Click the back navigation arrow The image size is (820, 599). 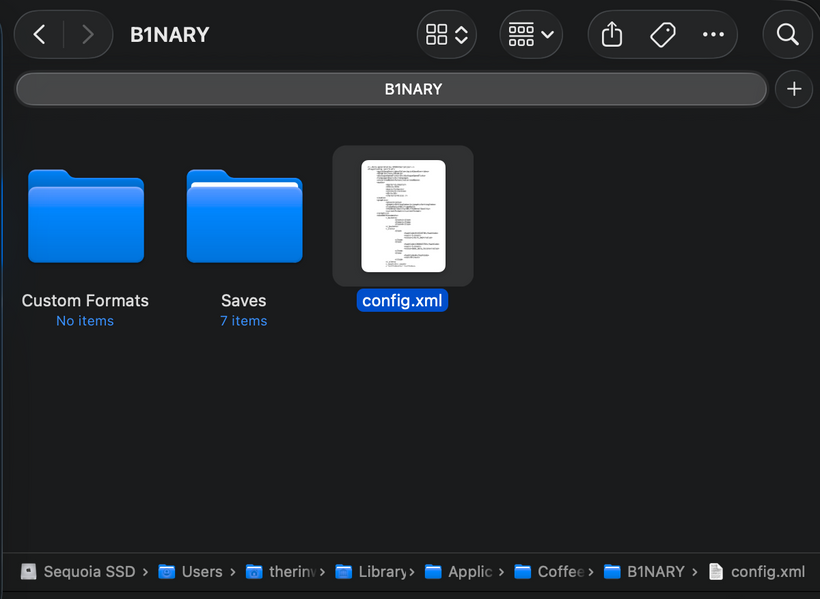[x=40, y=35]
